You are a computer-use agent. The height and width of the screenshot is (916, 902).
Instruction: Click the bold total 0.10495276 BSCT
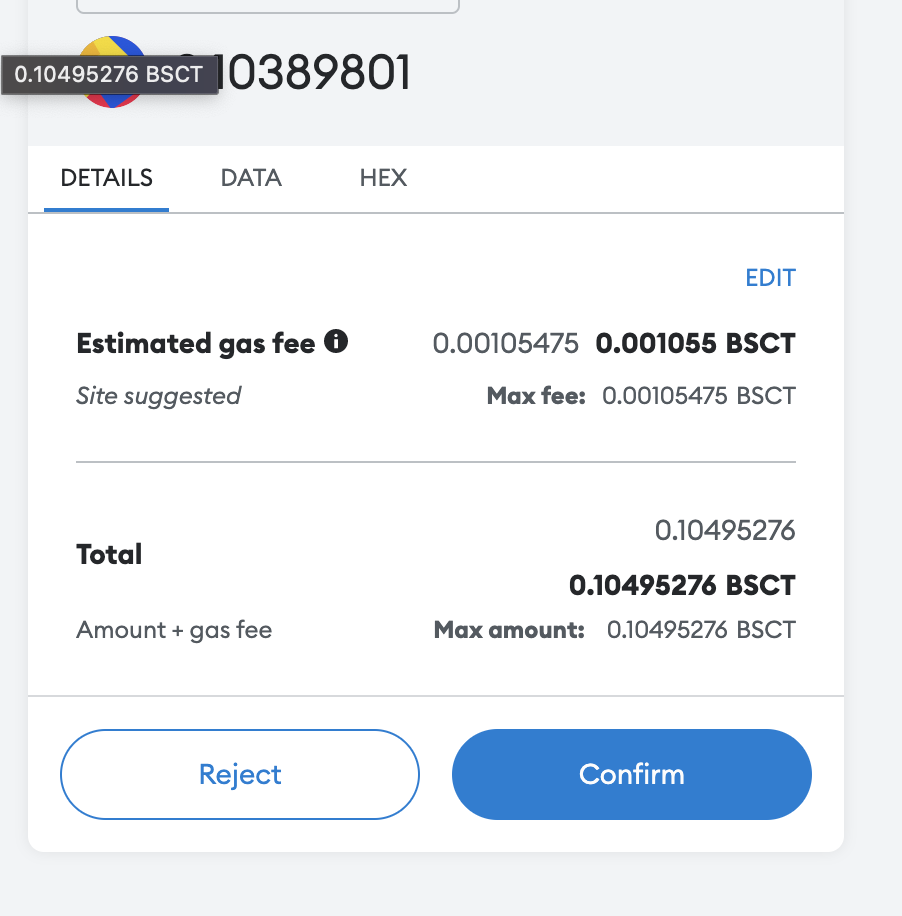(x=682, y=585)
